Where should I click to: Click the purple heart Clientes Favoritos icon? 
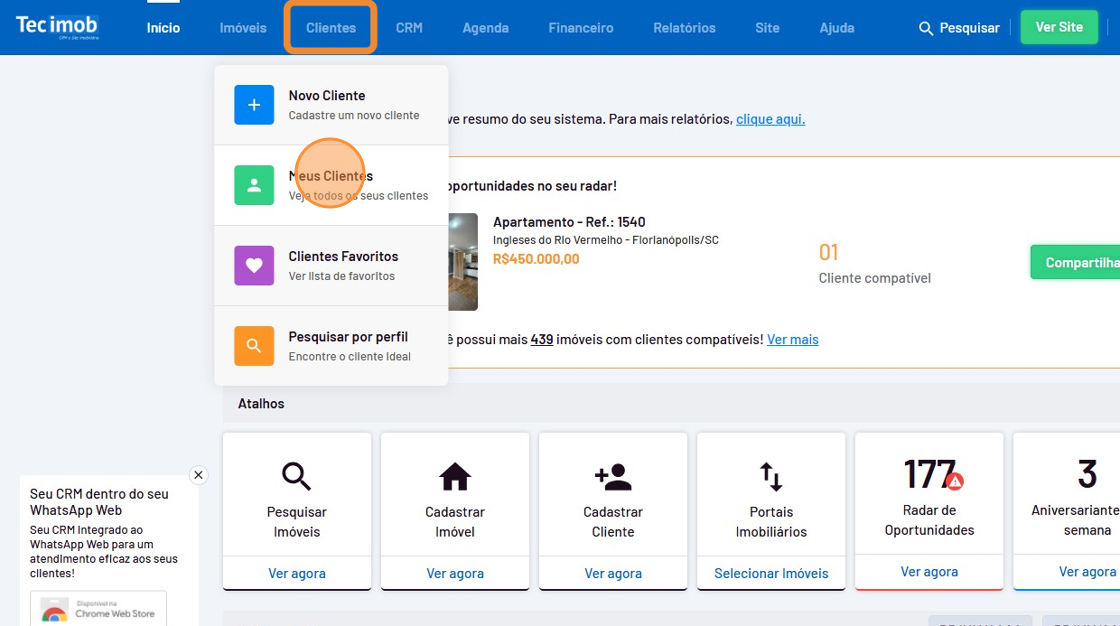point(254,266)
